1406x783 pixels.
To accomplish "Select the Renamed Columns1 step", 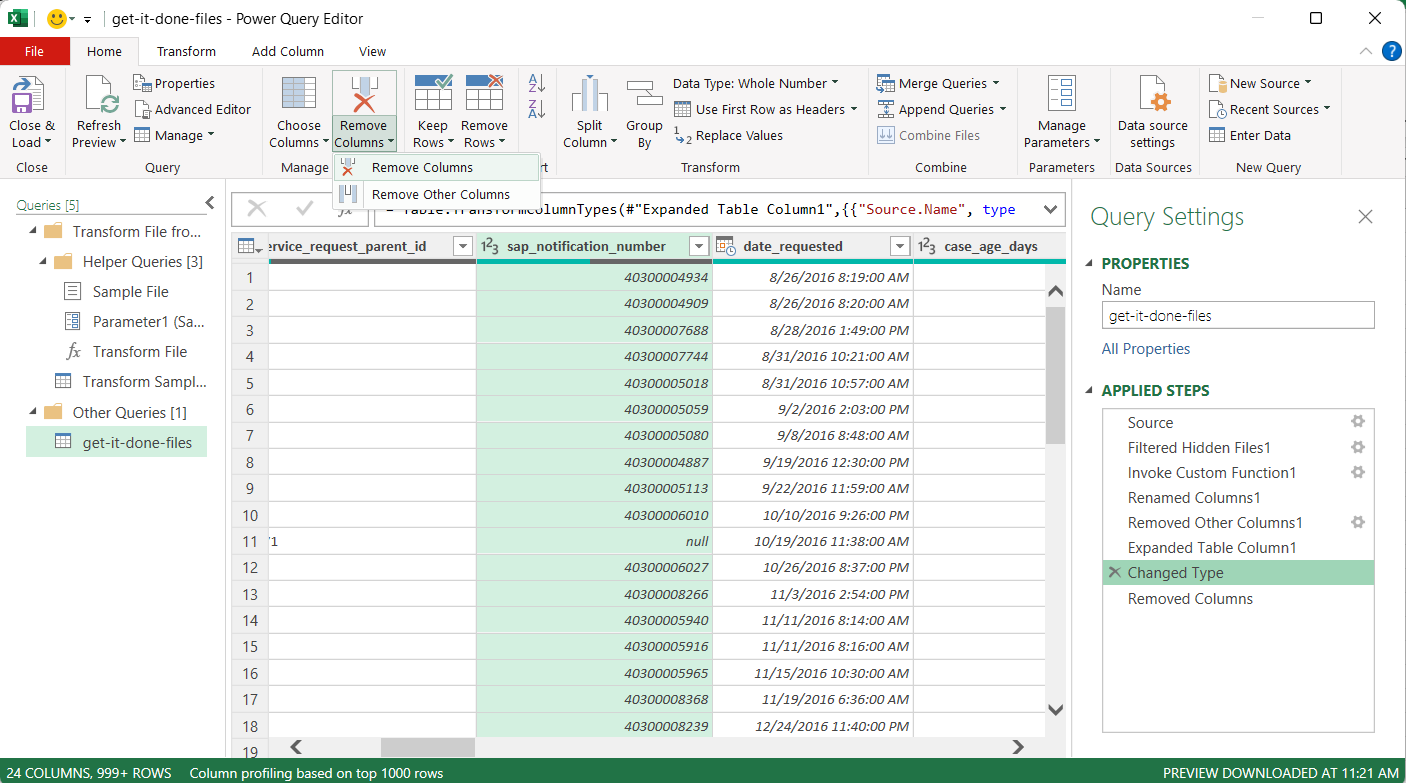I will [1238, 498].
